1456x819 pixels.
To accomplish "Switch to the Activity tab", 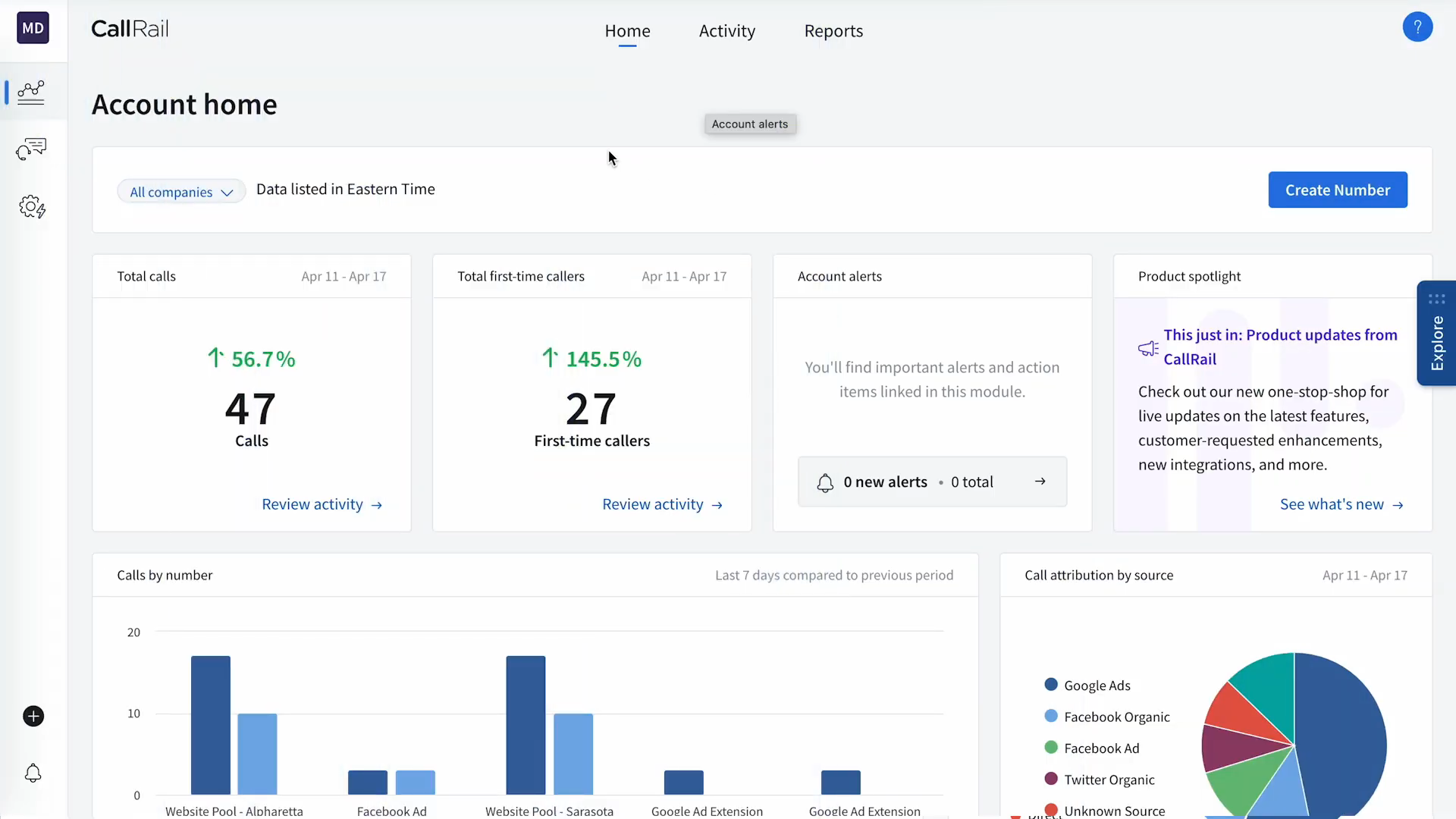I will 726,31.
